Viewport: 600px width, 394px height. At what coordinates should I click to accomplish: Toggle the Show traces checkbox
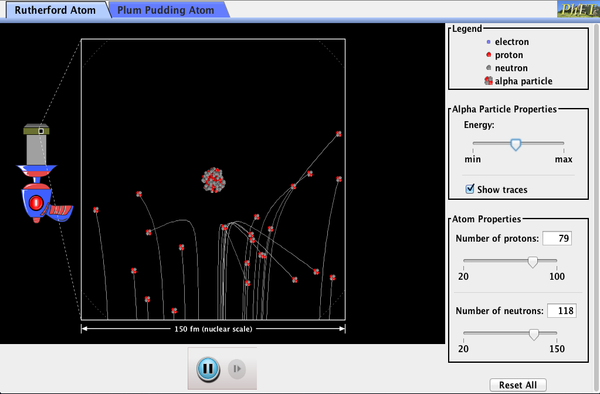pyautogui.click(x=470, y=189)
